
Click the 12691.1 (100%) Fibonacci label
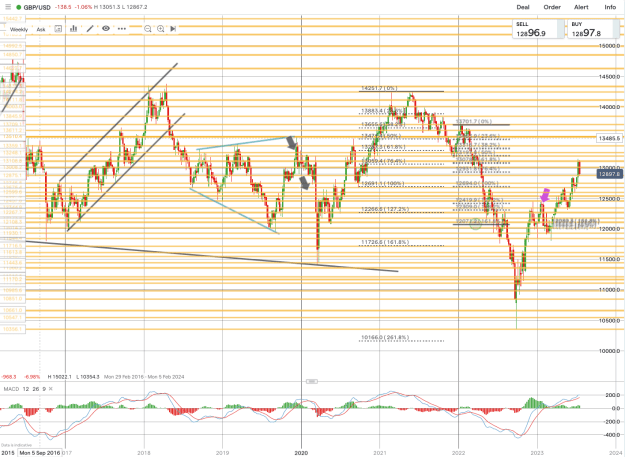click(382, 184)
